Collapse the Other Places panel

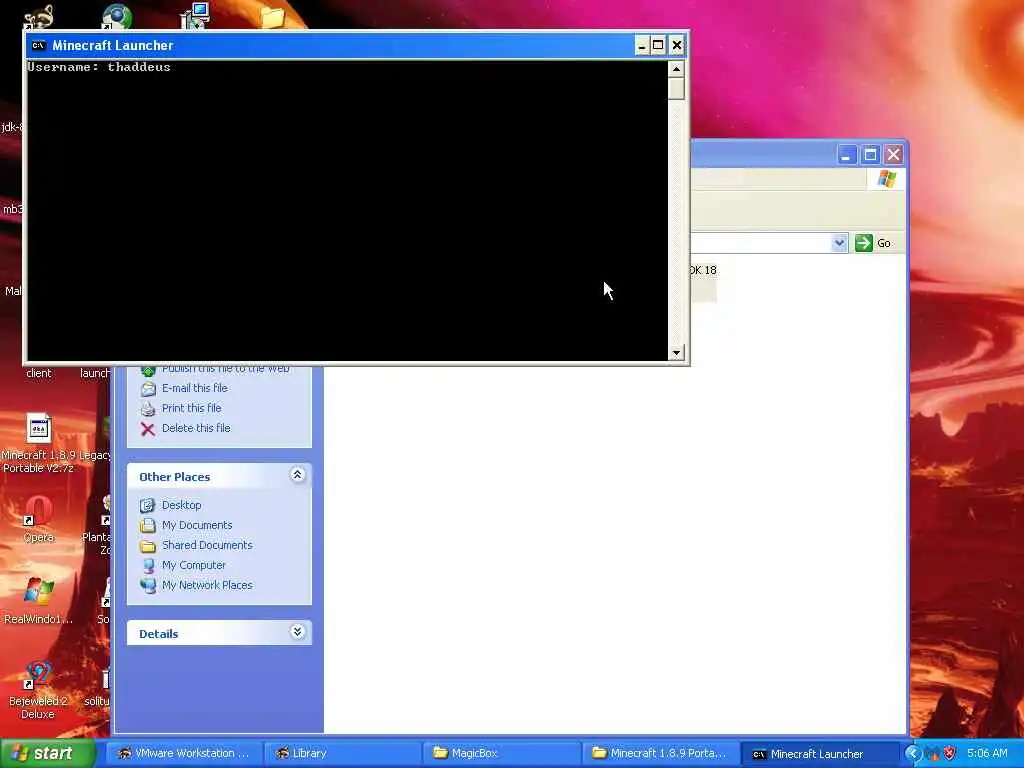point(297,475)
